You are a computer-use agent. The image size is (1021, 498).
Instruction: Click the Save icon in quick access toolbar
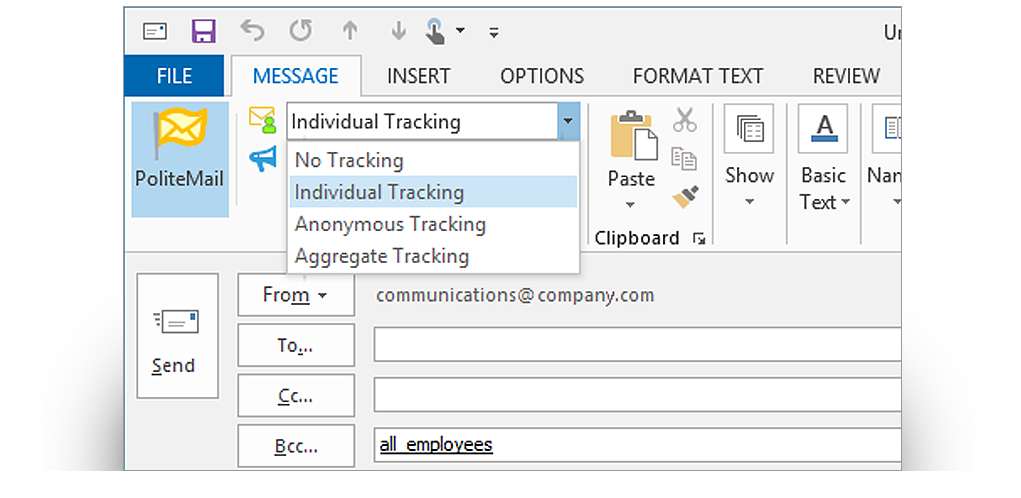coord(204,31)
